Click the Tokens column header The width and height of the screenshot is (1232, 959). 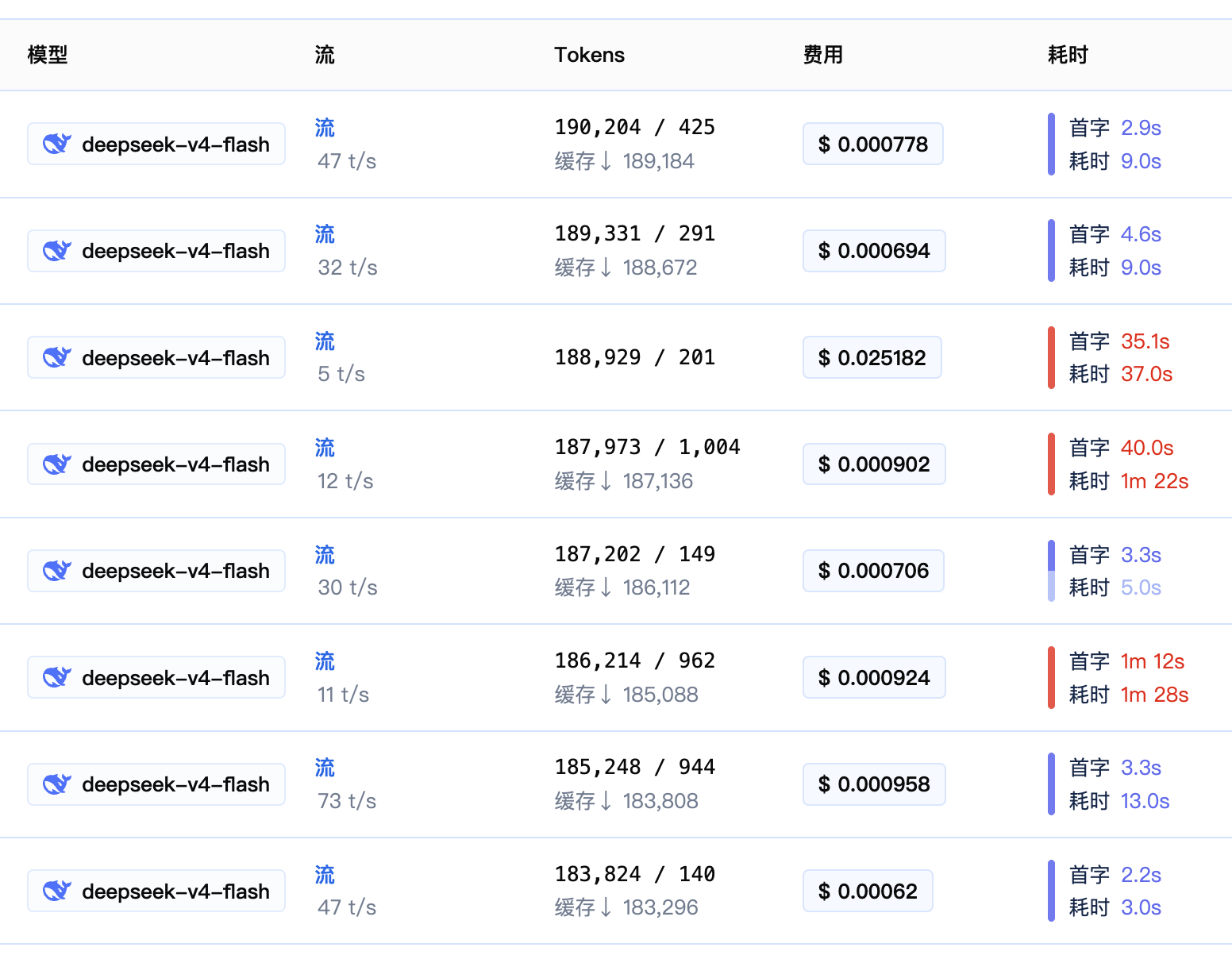[x=589, y=55]
